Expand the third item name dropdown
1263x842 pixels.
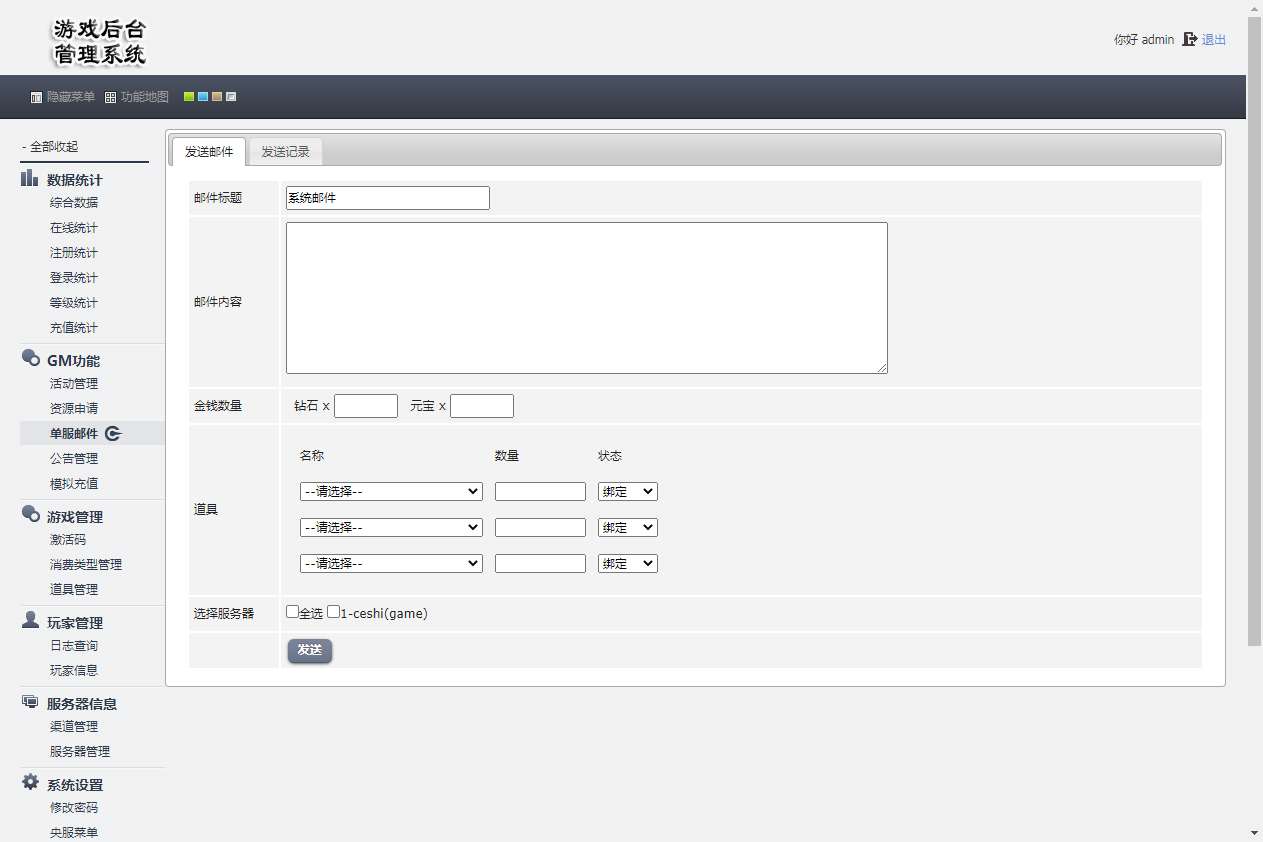click(x=391, y=564)
